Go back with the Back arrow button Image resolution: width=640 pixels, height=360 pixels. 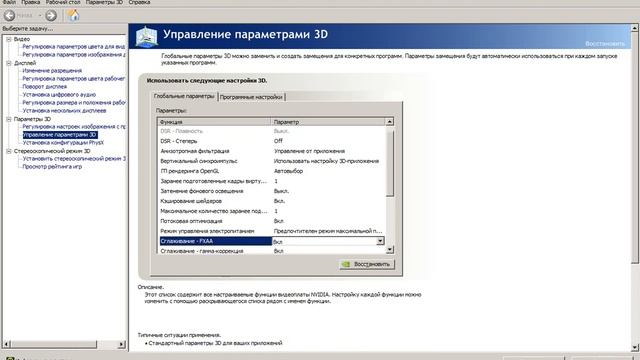point(9,16)
